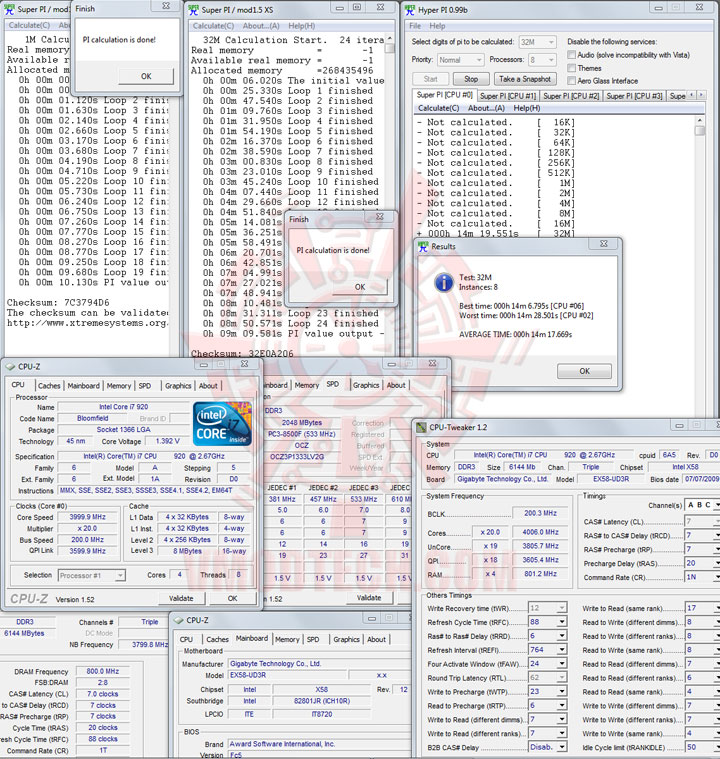Switch to Super PI [CPU #2] tab
This screenshot has width=720, height=759.
571,96
